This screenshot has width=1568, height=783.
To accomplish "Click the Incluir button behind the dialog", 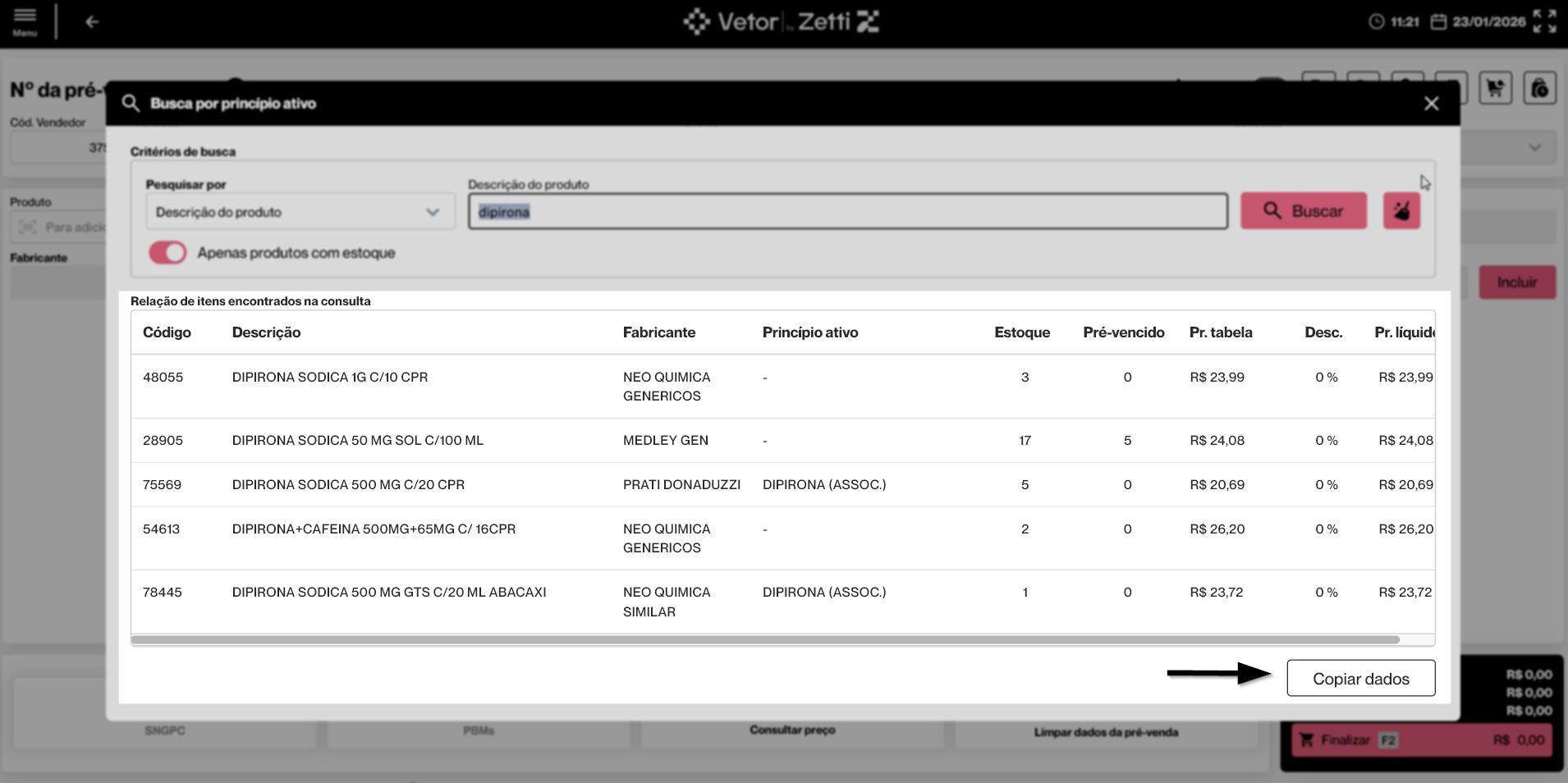I will [x=1517, y=282].
